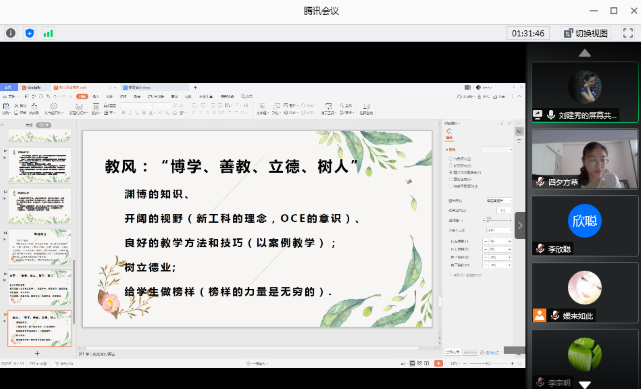Click the orange person icon by 缓来如此
This screenshot has height=389, width=641.
pos(539,315)
